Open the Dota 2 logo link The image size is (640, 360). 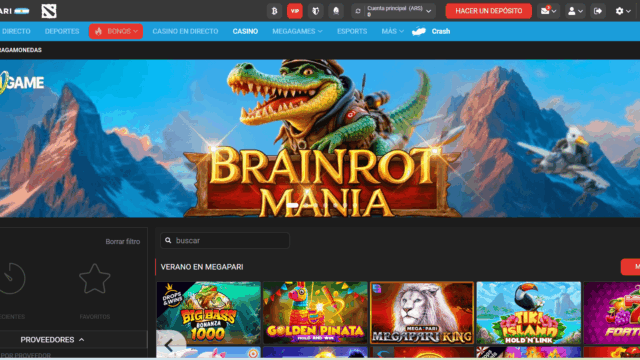click(x=49, y=11)
